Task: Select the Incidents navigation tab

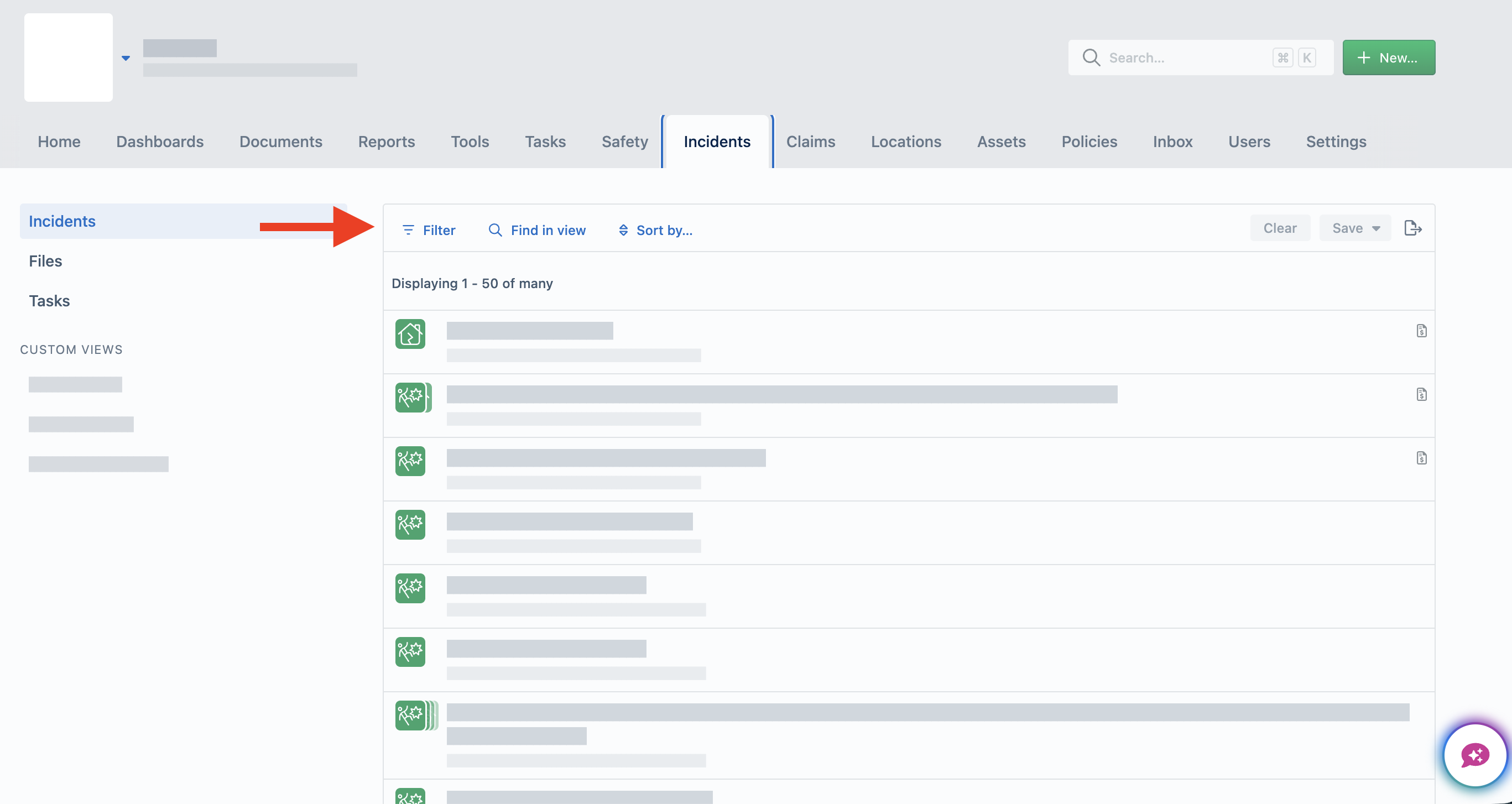Action: click(717, 142)
